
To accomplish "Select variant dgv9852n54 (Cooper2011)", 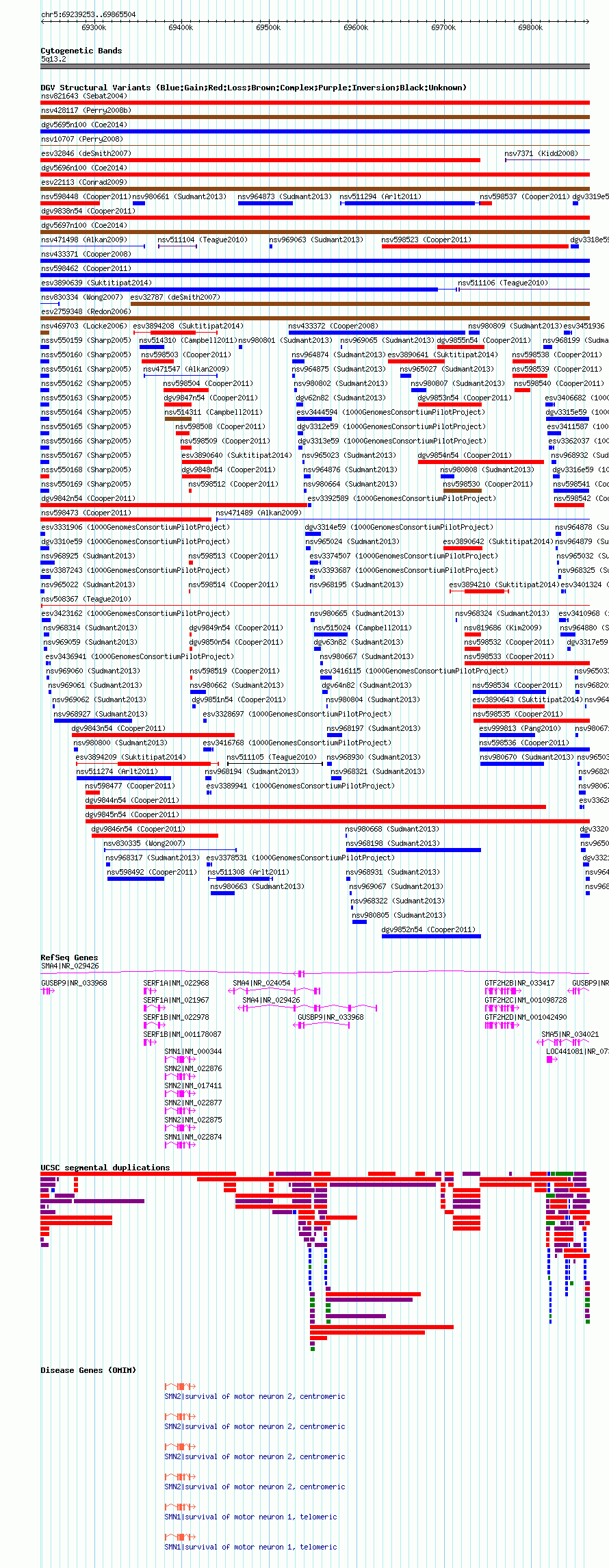I will click(429, 929).
